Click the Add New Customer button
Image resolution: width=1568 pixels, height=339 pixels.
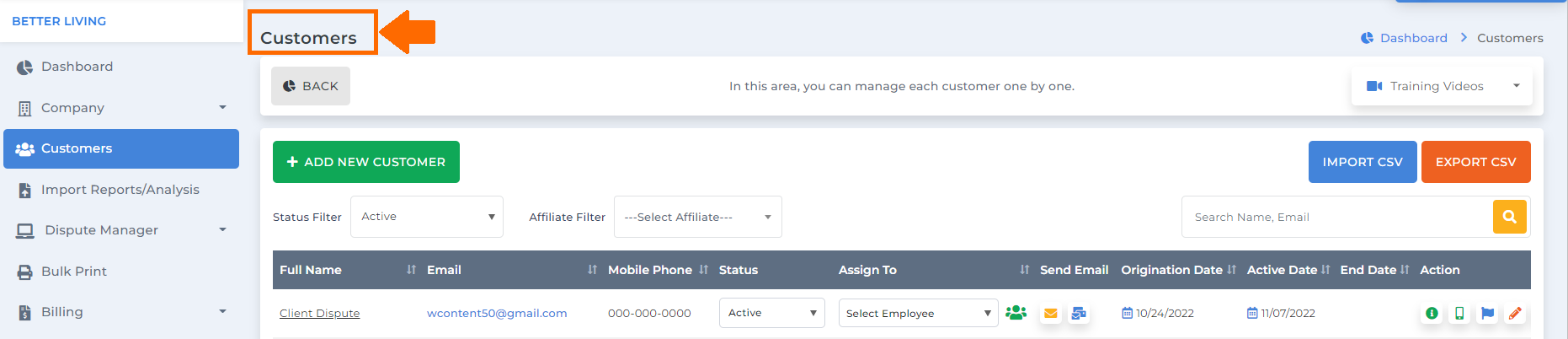point(366,162)
